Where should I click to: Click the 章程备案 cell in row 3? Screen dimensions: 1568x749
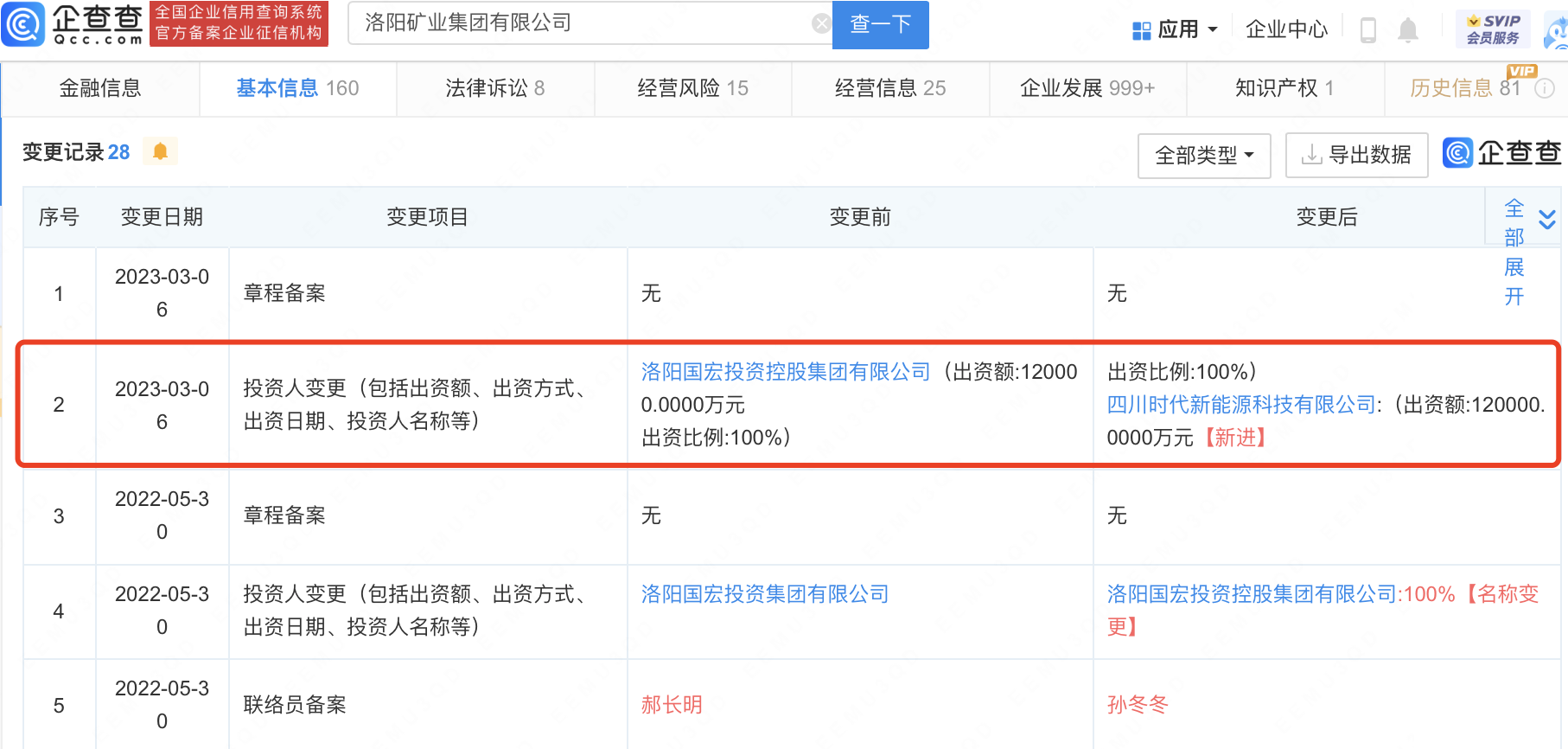pyautogui.click(x=428, y=515)
